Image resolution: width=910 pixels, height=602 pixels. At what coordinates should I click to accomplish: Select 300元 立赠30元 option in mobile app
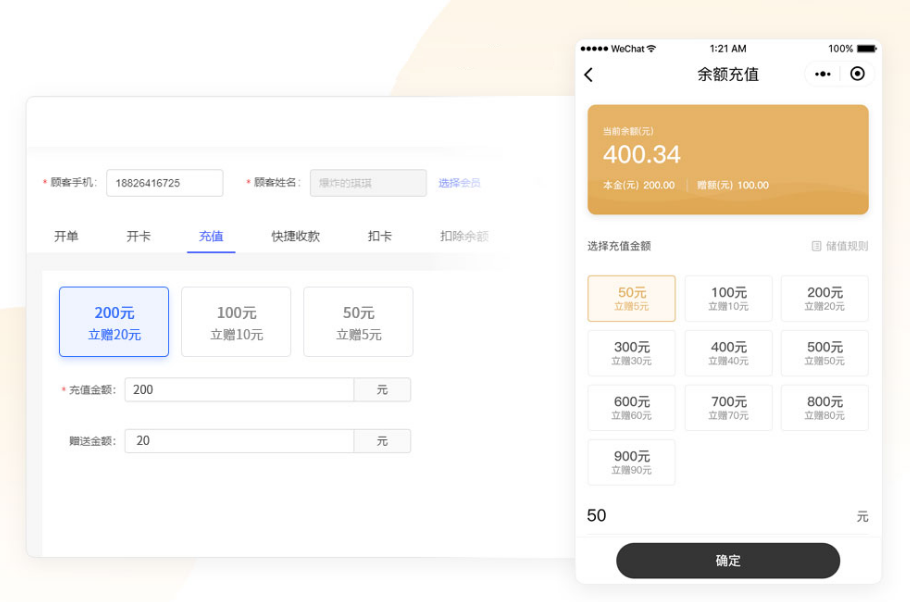(x=631, y=353)
